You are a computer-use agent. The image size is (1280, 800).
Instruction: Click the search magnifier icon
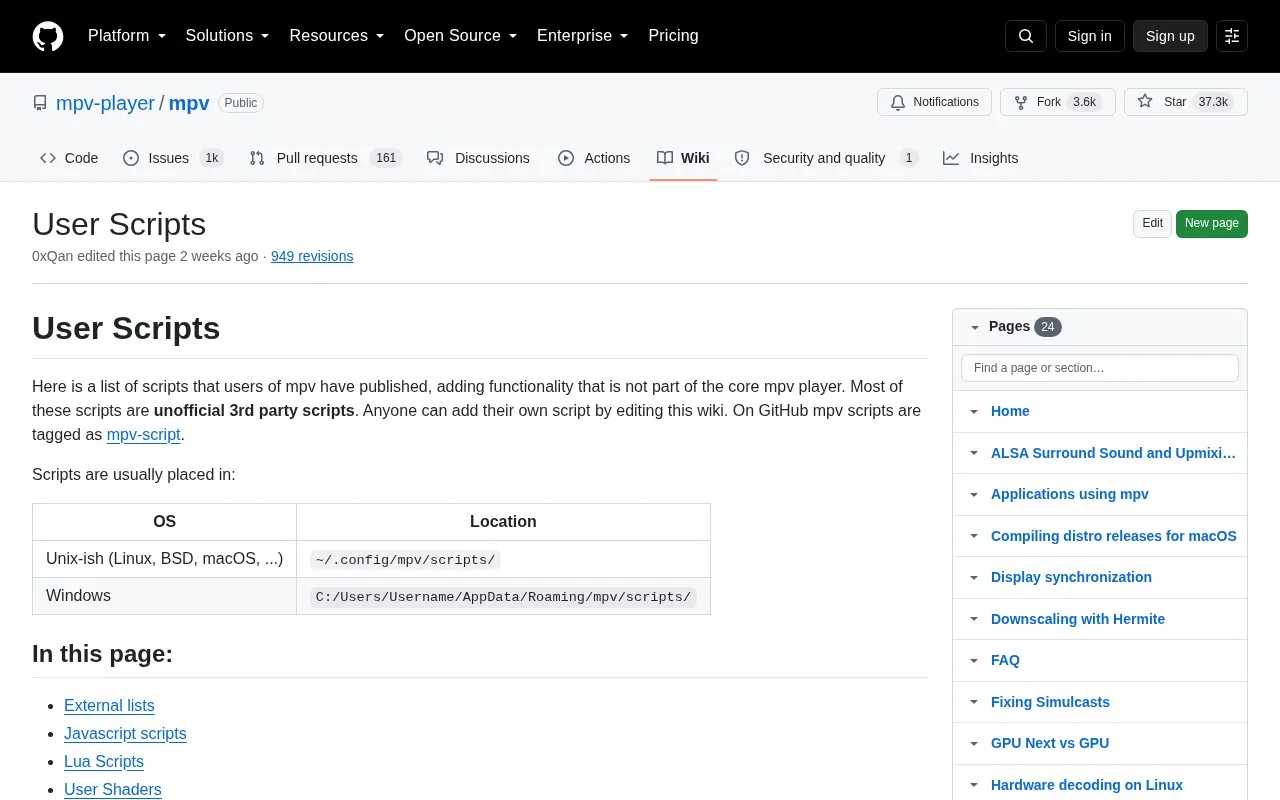coord(1026,36)
